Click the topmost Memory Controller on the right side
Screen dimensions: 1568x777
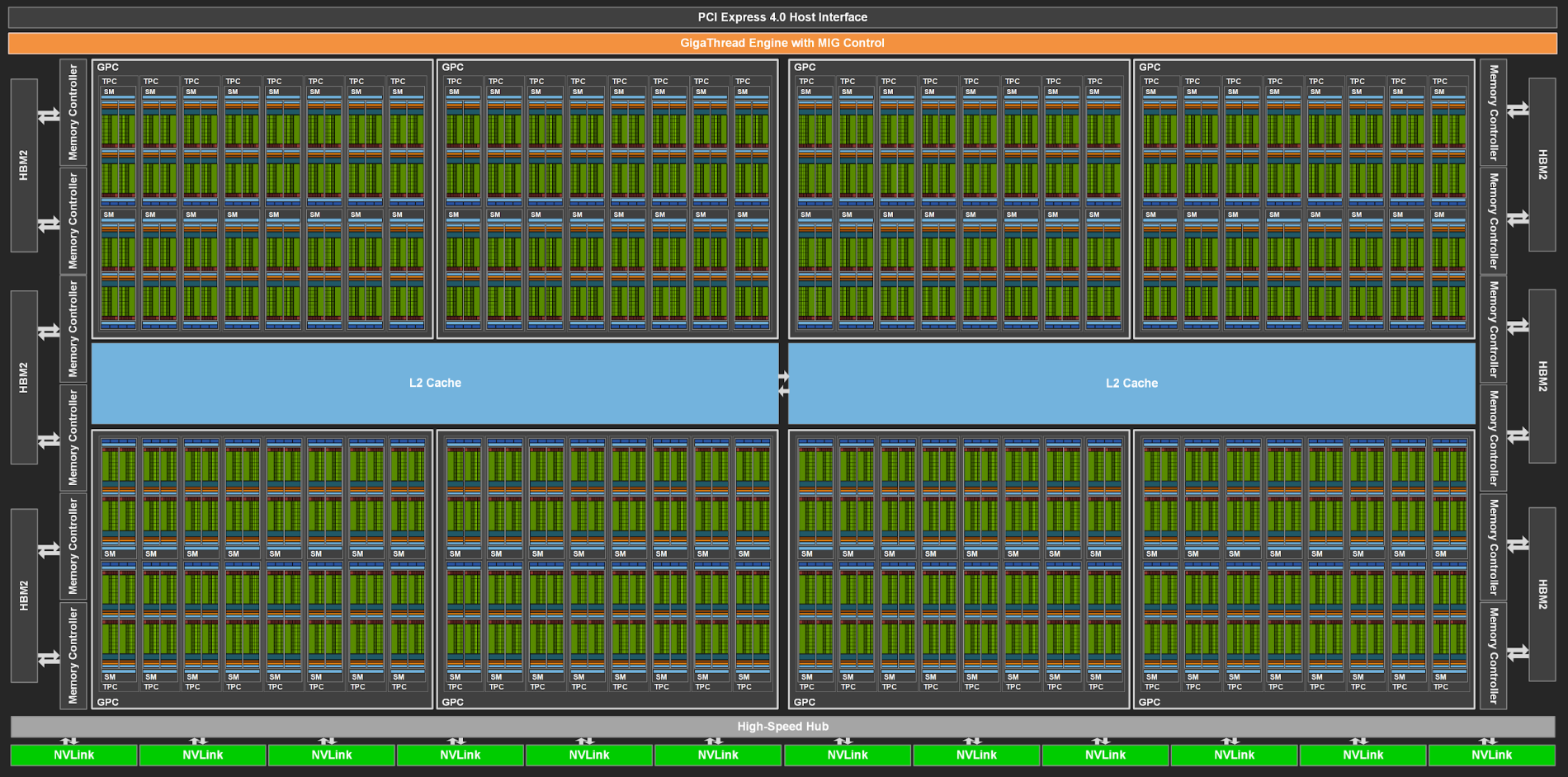click(x=1494, y=112)
